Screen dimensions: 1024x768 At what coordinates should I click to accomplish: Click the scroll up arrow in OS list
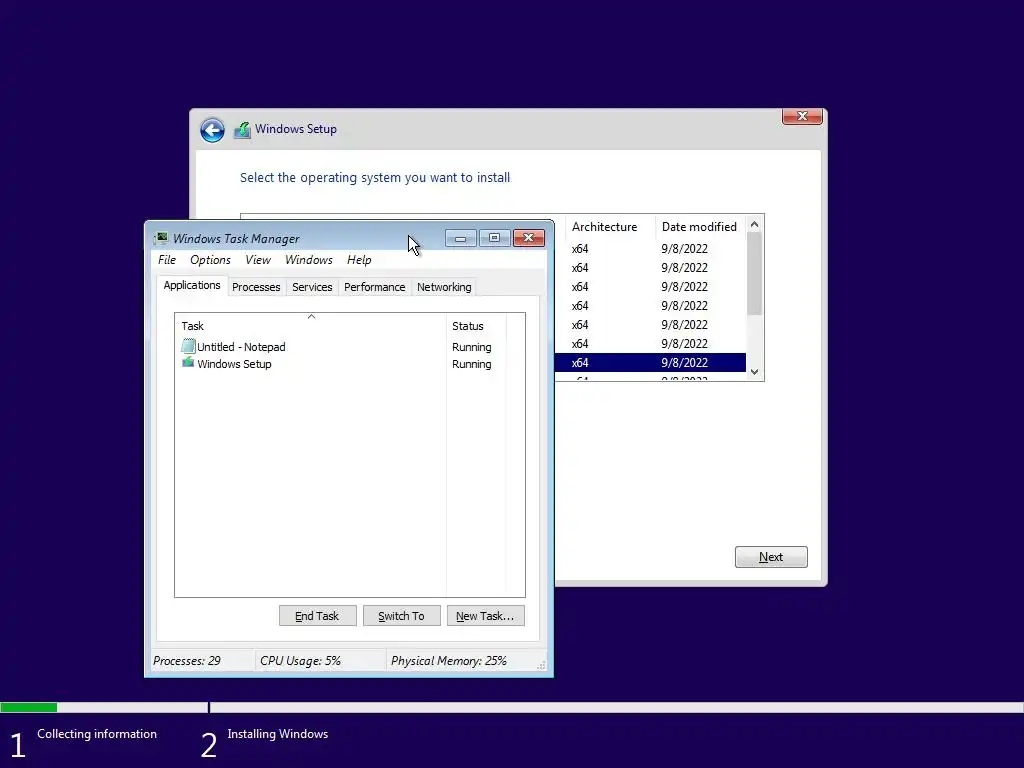click(754, 224)
